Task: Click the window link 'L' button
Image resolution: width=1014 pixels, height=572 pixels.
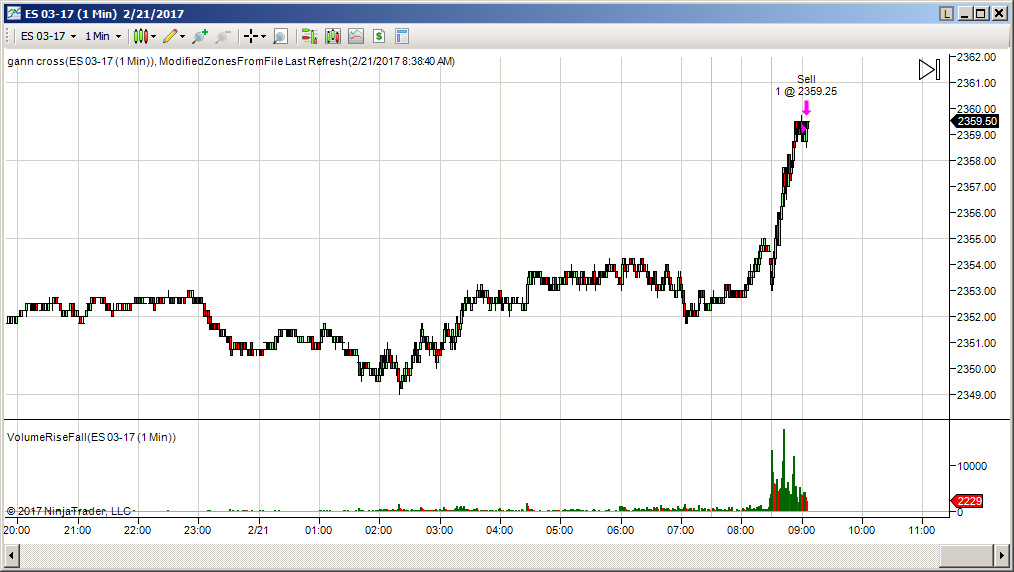Action: click(x=946, y=14)
